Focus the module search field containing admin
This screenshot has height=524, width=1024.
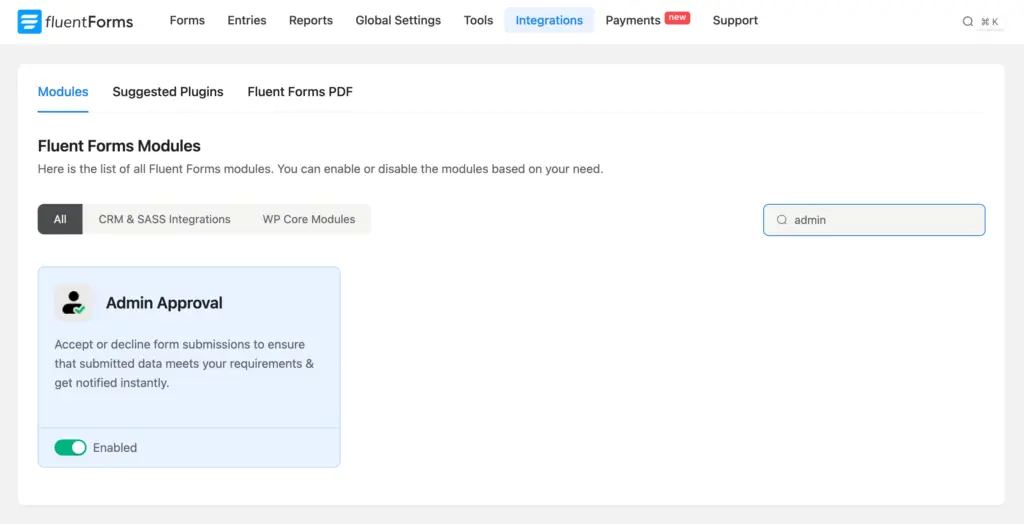[x=874, y=220]
